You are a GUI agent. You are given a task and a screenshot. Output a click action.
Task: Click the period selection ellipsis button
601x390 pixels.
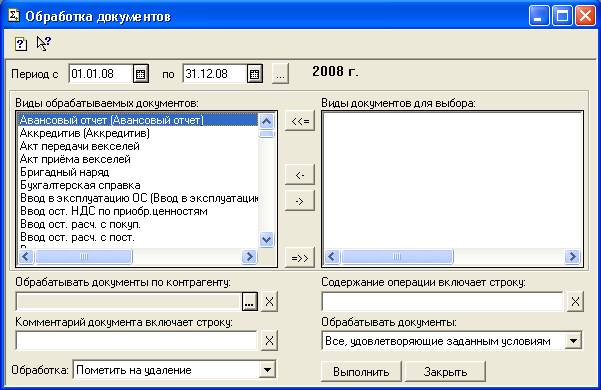click(280, 74)
